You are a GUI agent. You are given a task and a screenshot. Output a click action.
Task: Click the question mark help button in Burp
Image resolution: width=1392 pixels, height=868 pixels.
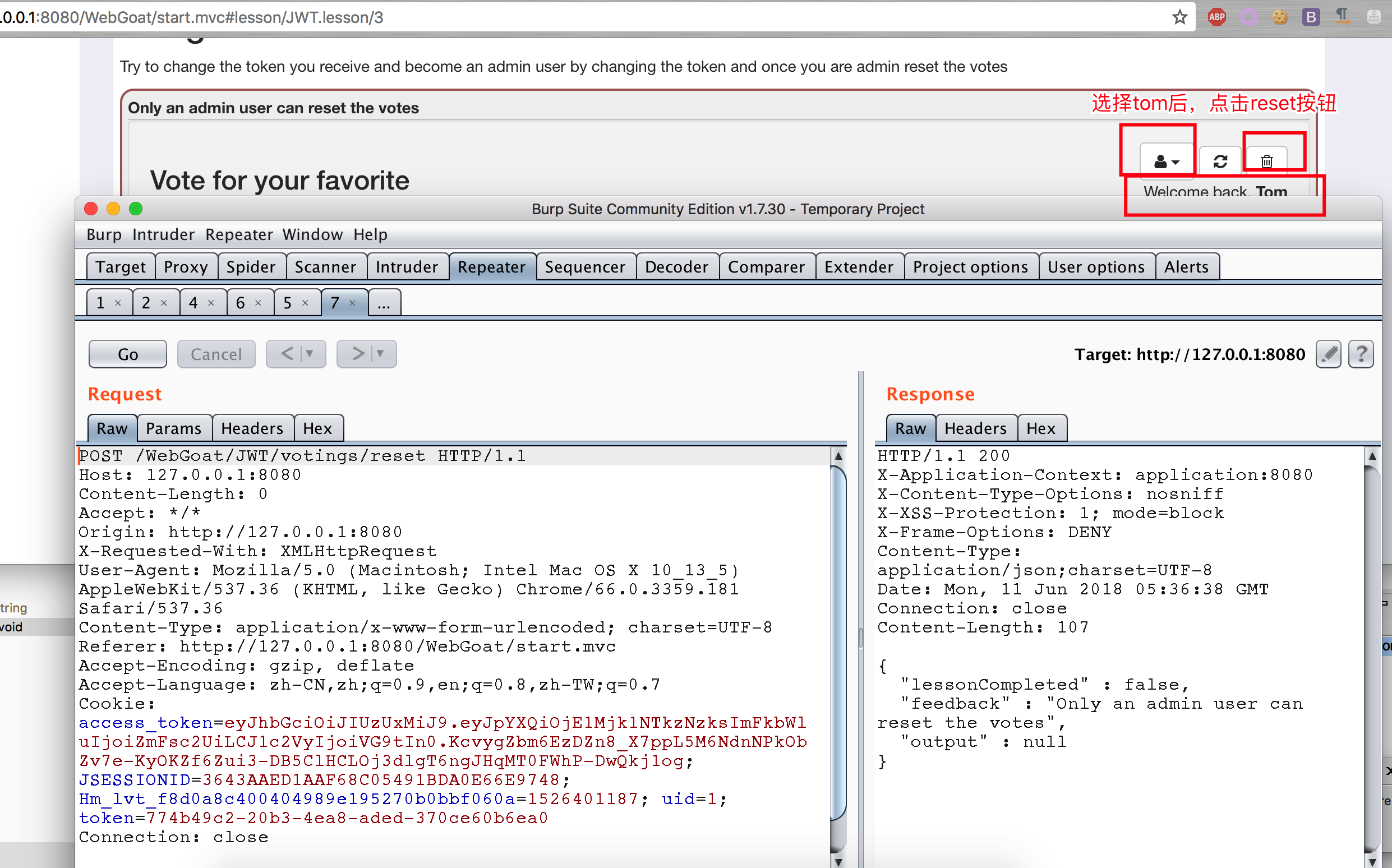click(1361, 354)
